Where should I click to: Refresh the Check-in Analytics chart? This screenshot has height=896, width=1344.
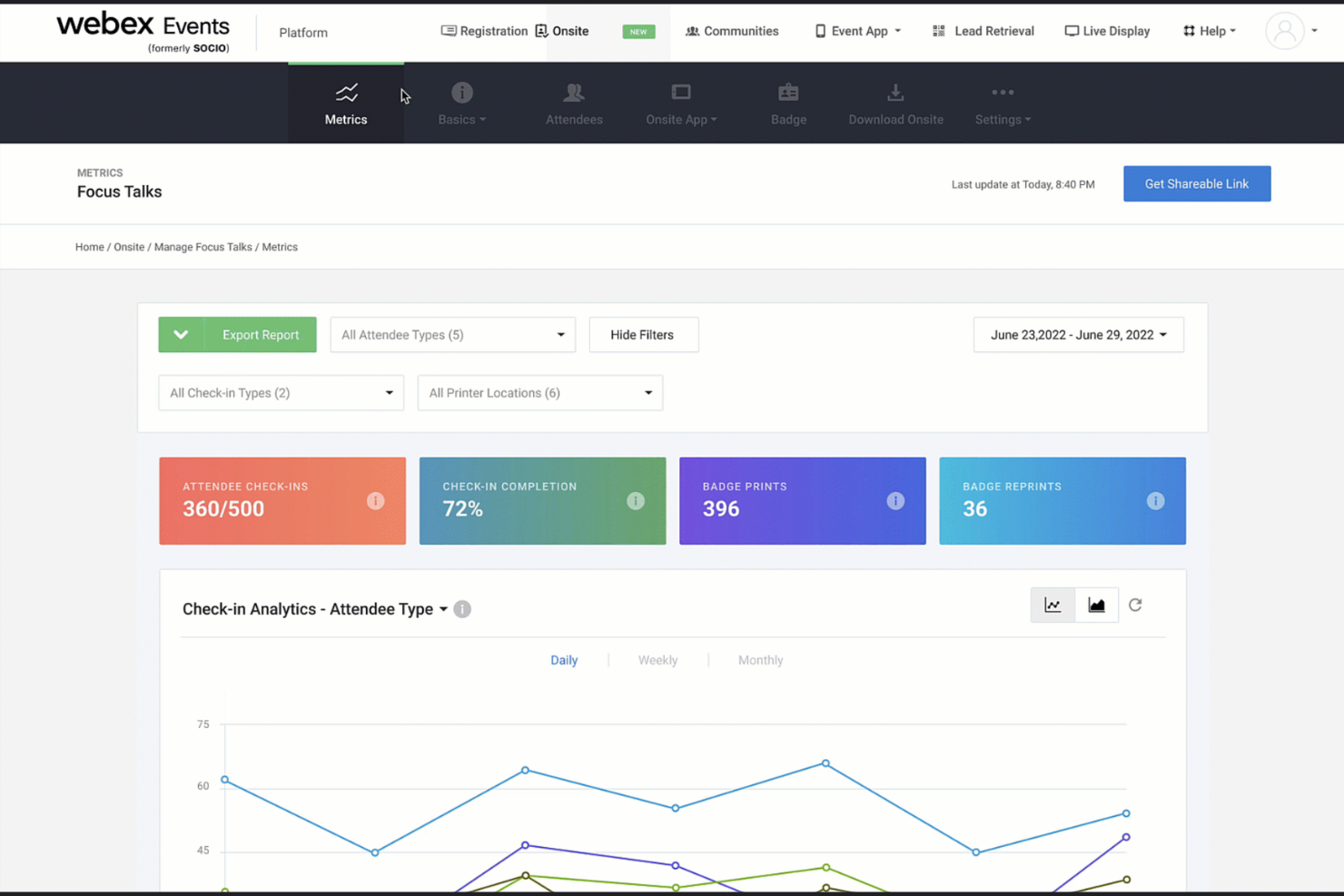[x=1135, y=606]
